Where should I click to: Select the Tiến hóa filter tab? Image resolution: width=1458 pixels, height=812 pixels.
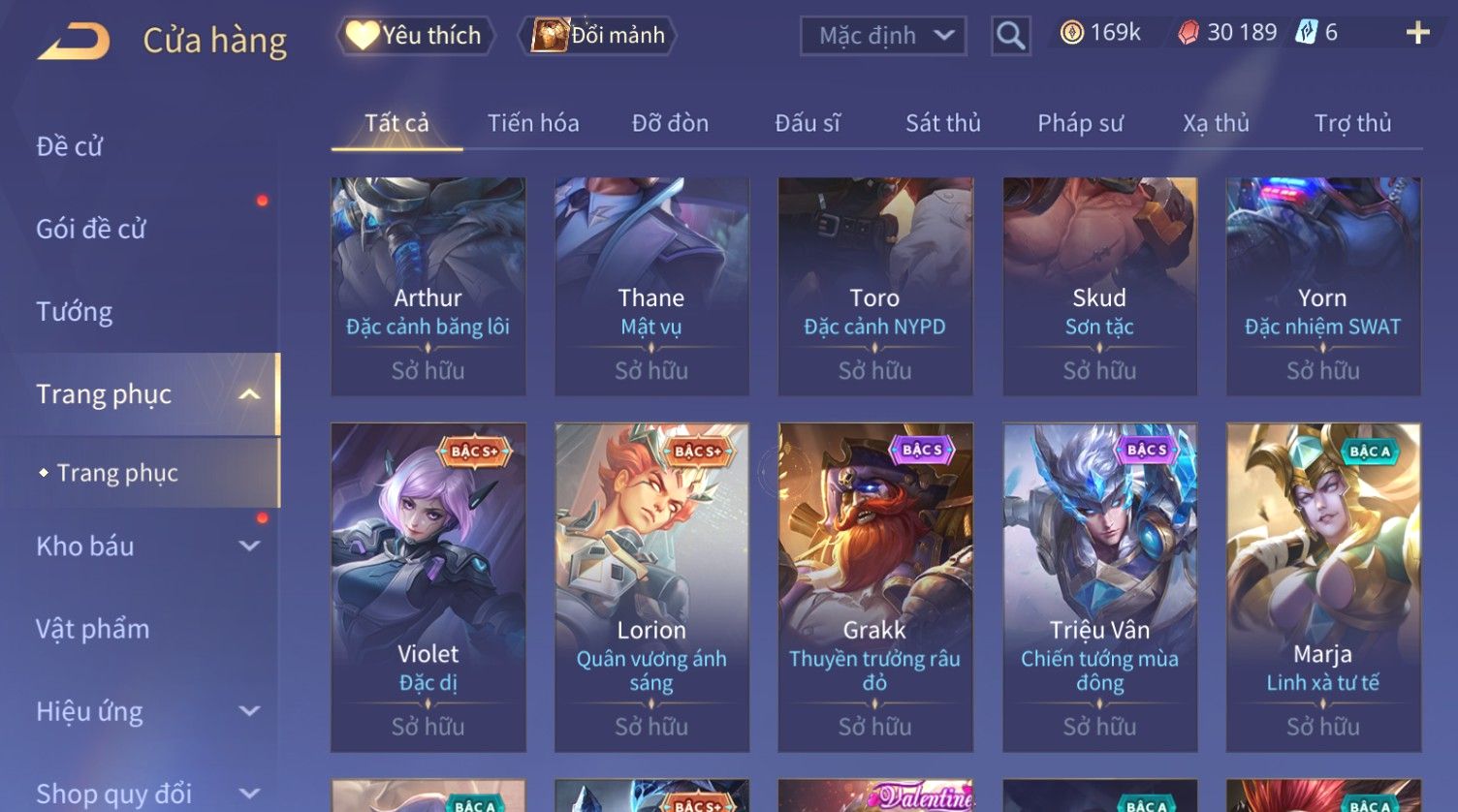(x=533, y=123)
